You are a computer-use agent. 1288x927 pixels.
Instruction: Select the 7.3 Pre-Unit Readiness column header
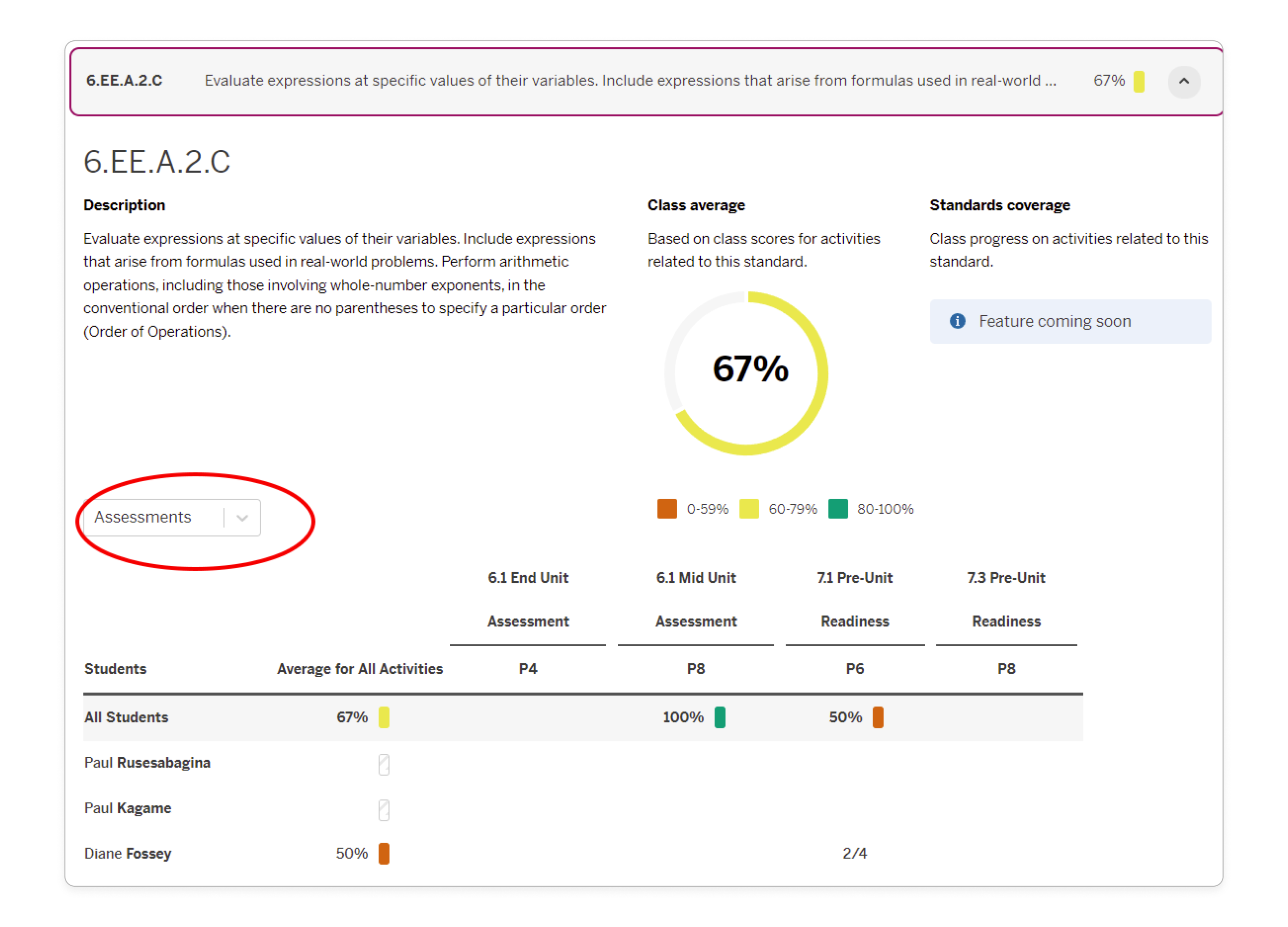tap(1006, 599)
